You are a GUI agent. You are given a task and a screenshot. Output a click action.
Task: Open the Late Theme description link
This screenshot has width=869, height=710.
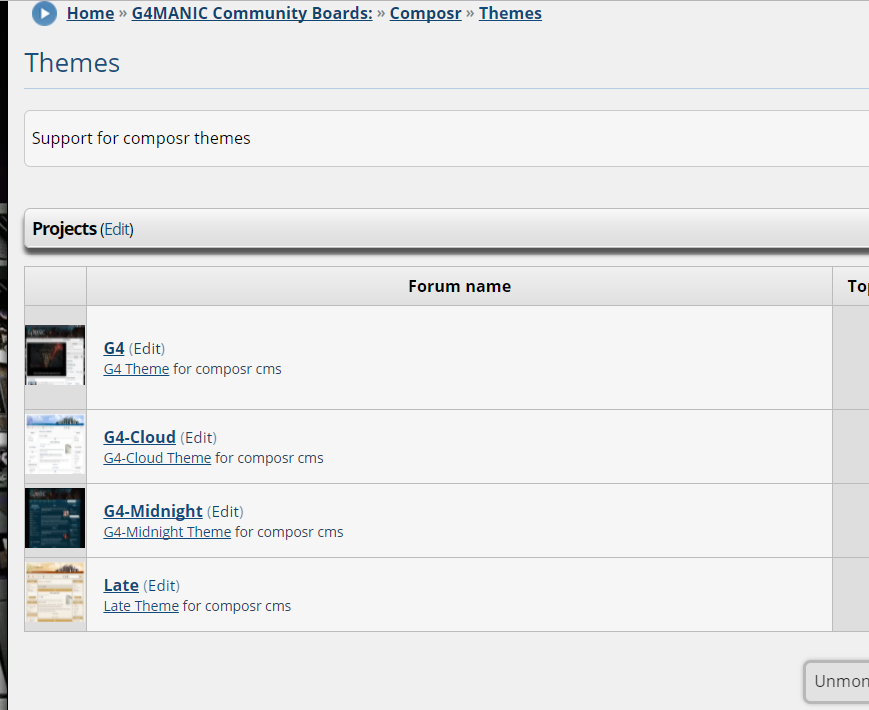(x=141, y=606)
